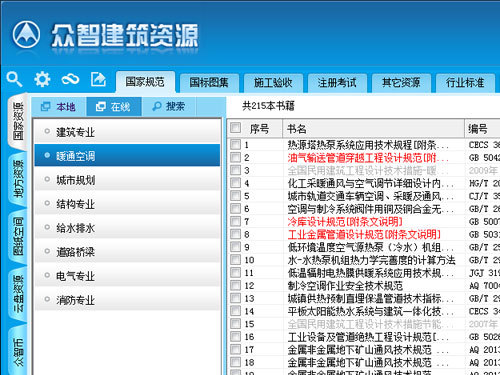
Task: Switch to the 施工验收 tab
Action: (x=273, y=83)
